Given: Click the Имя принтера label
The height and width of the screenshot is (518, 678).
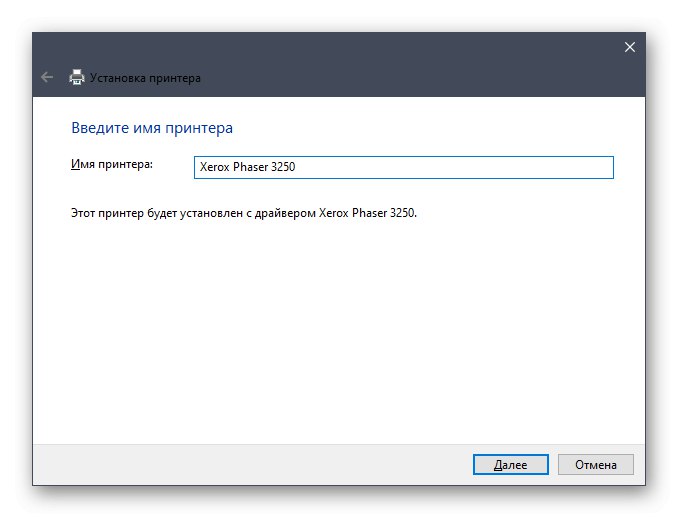Looking at the screenshot, I should (x=111, y=164).
